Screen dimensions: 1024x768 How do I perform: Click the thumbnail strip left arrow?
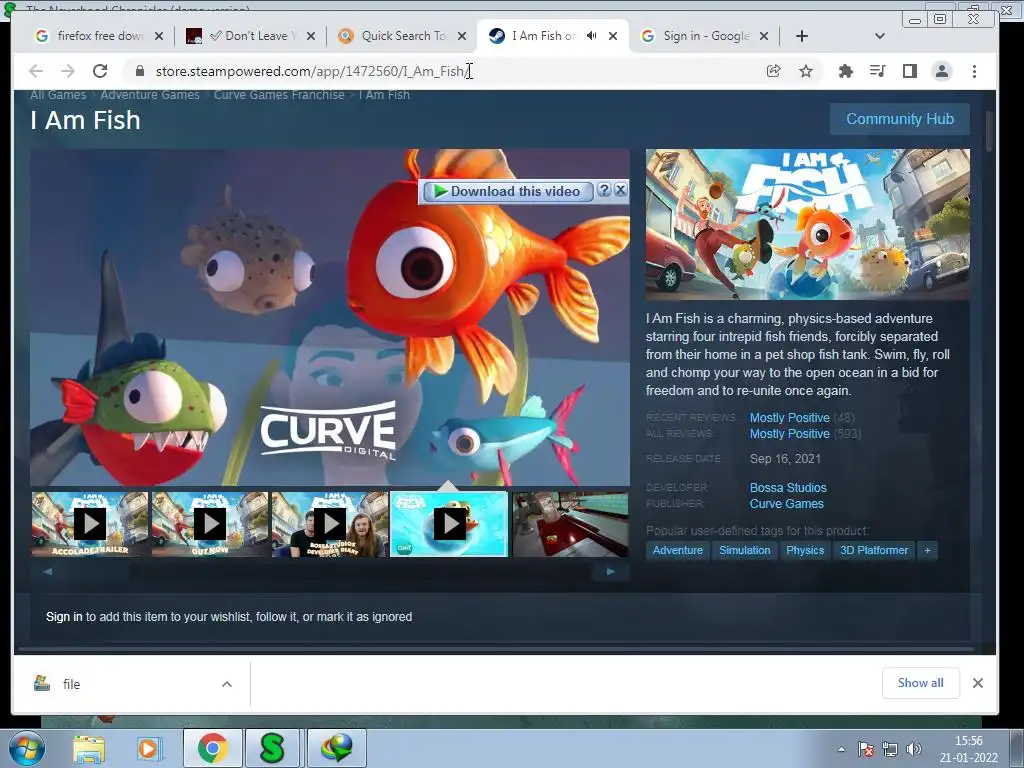(47, 571)
